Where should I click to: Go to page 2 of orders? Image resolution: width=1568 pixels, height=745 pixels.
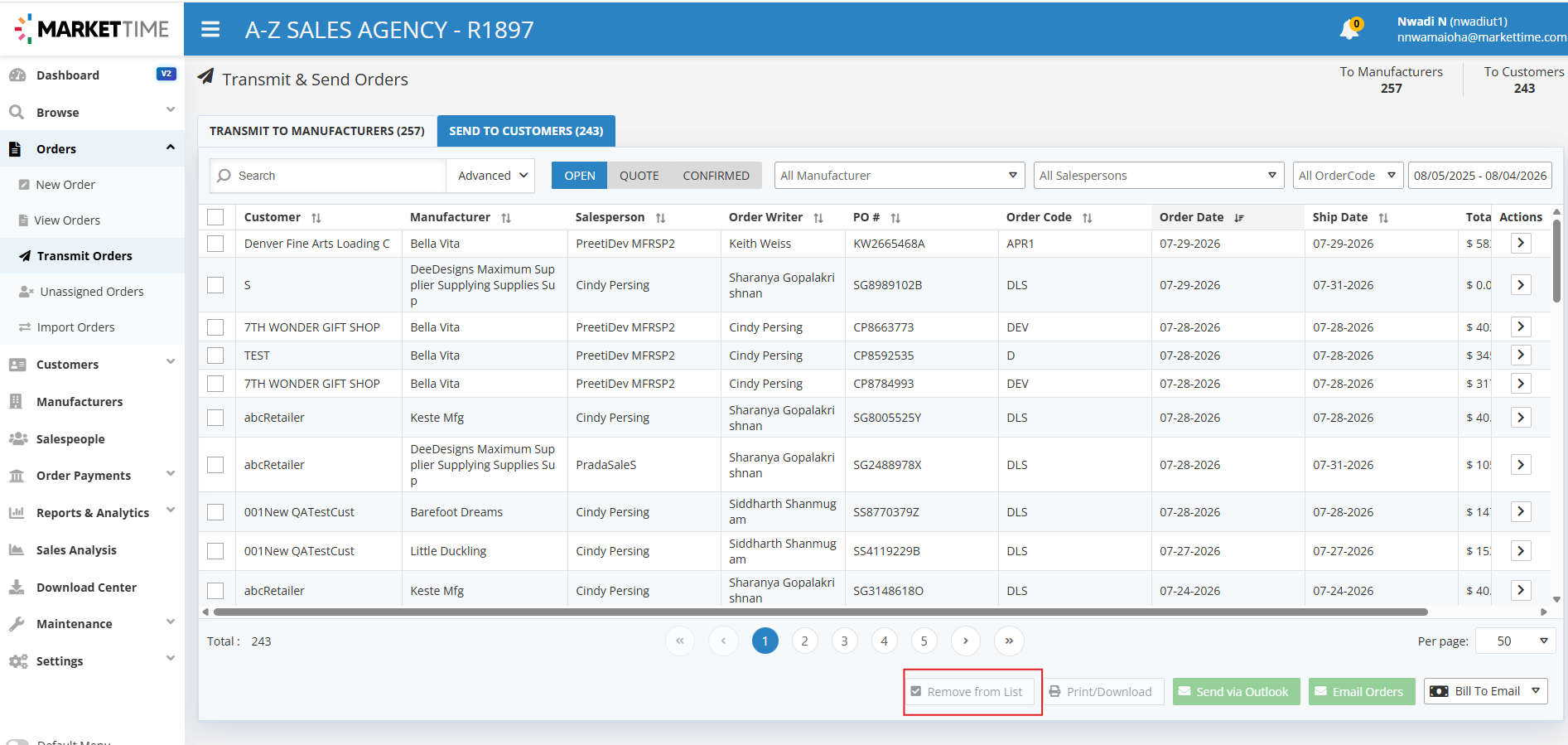tap(804, 641)
